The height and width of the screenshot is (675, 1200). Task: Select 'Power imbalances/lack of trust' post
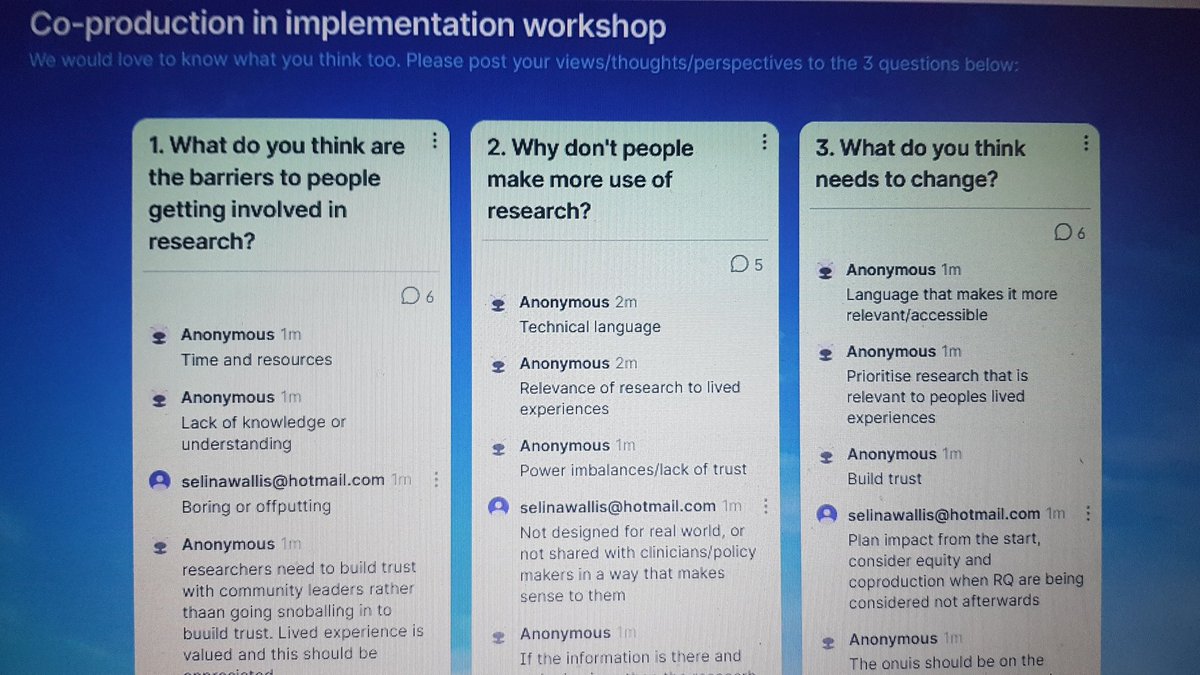(633, 470)
